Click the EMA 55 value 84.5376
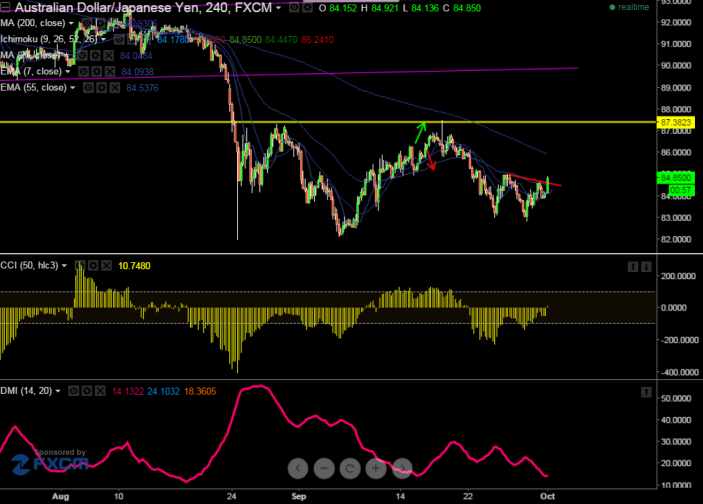This screenshot has width=703, height=504. pos(142,88)
